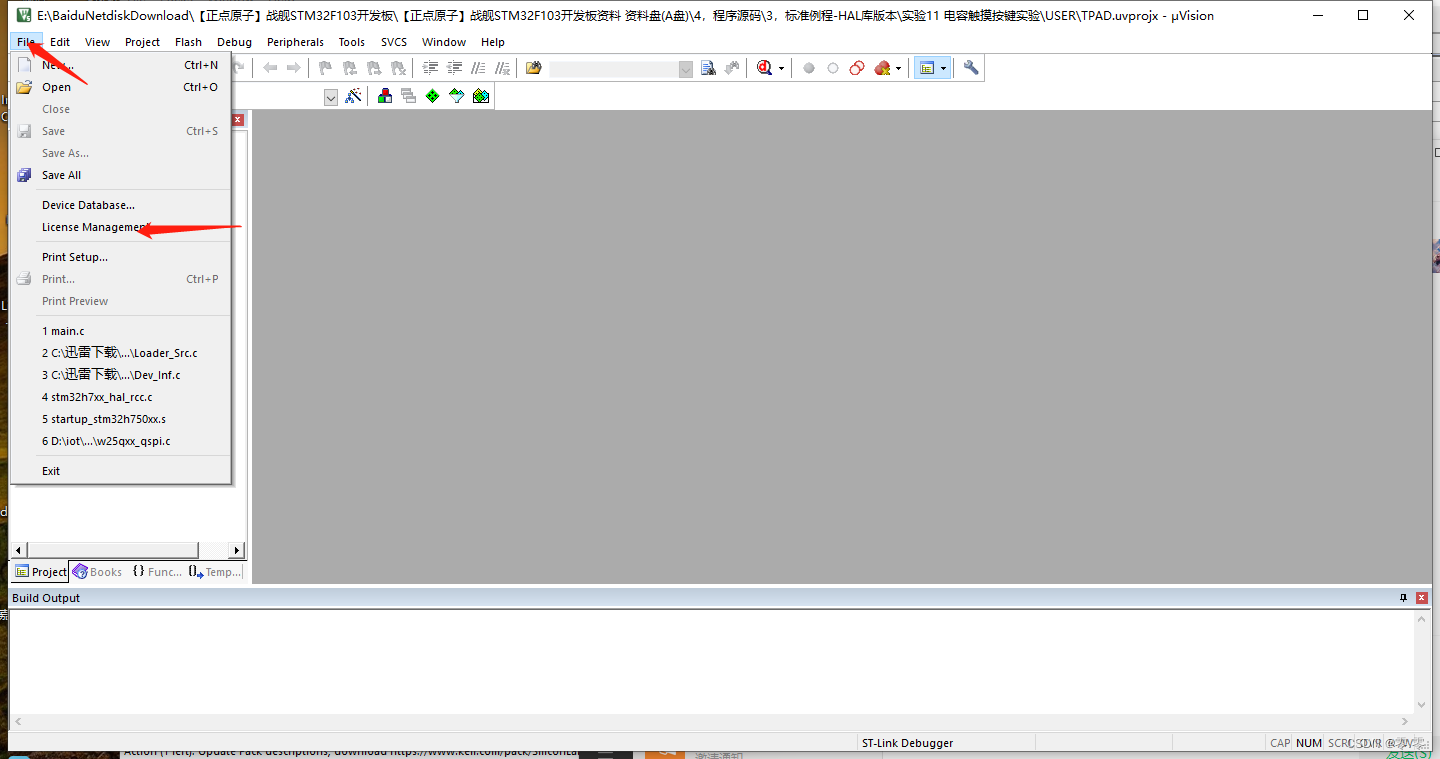This screenshot has width=1440, height=759.
Task: Open License Management... menu entry
Action: [x=121, y=227]
